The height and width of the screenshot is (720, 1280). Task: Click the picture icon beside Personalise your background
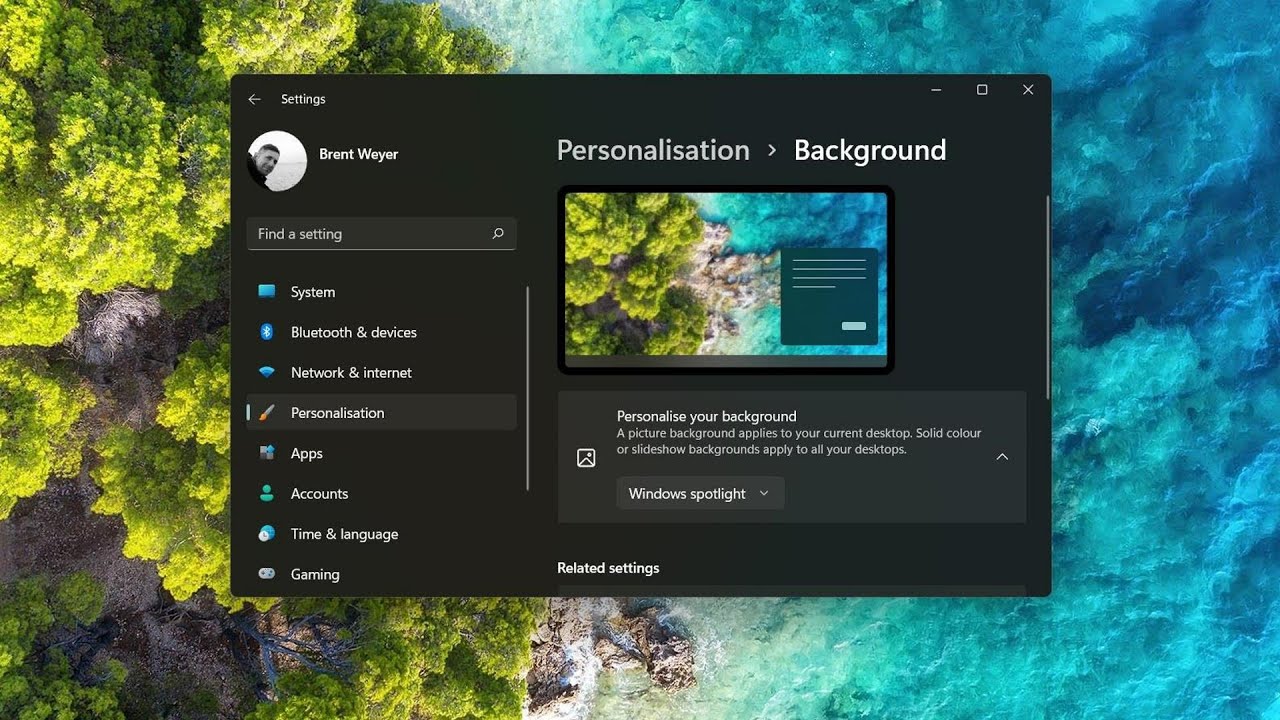click(586, 458)
